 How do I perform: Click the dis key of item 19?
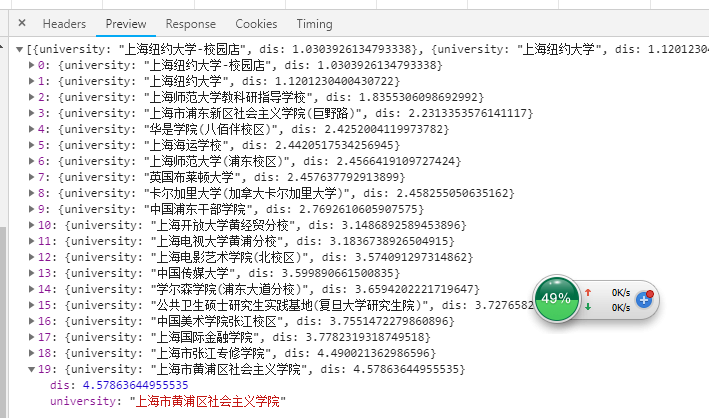61,385
